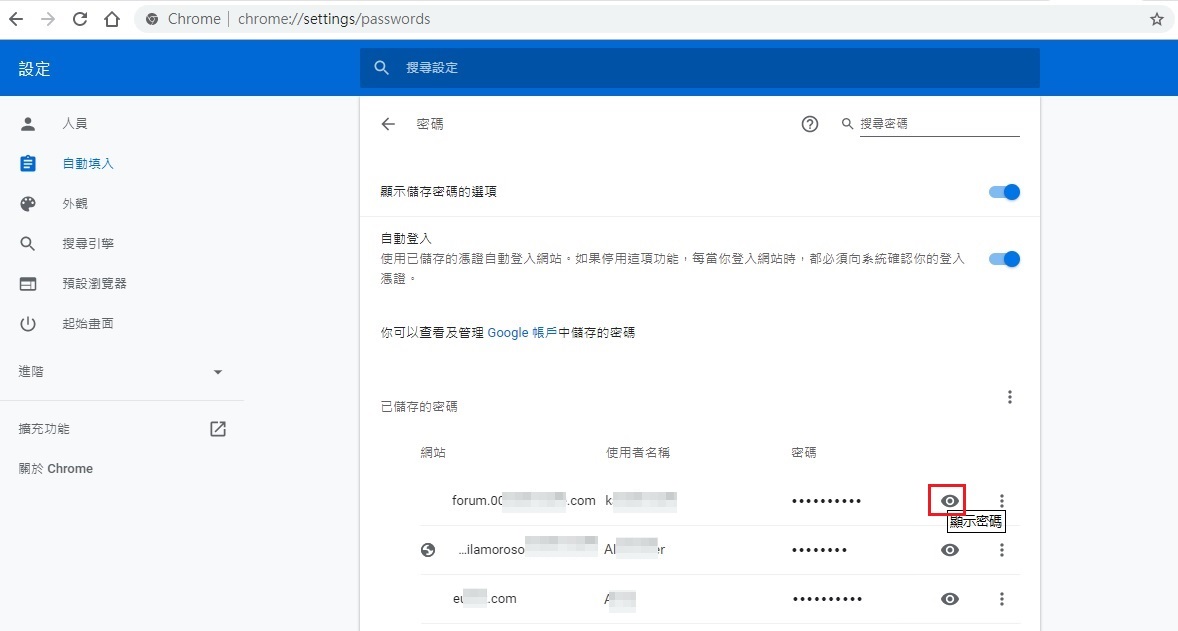Click the magnifier icon beside 搜尋密碼
The height and width of the screenshot is (631, 1178).
coord(847,124)
